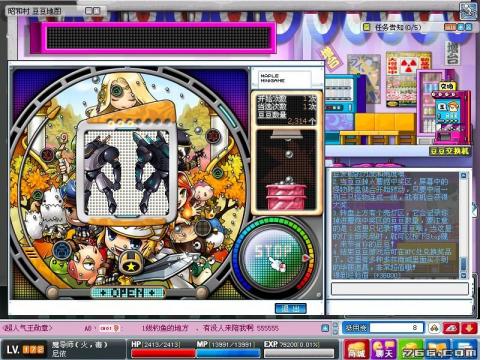The image size is (482, 360).
Task: Open the world map icon in top corner
Action: tap(468, 11)
